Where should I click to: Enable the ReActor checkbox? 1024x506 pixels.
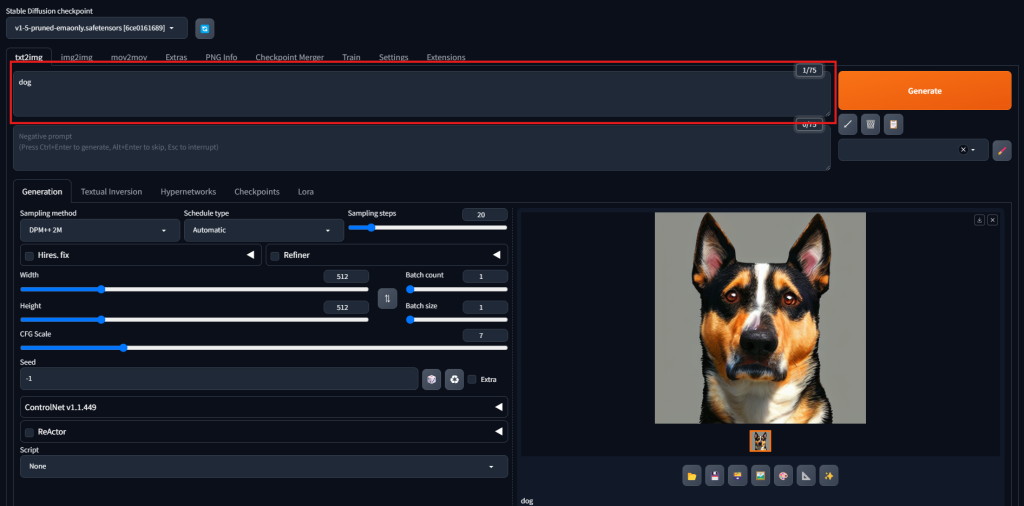click(x=29, y=432)
